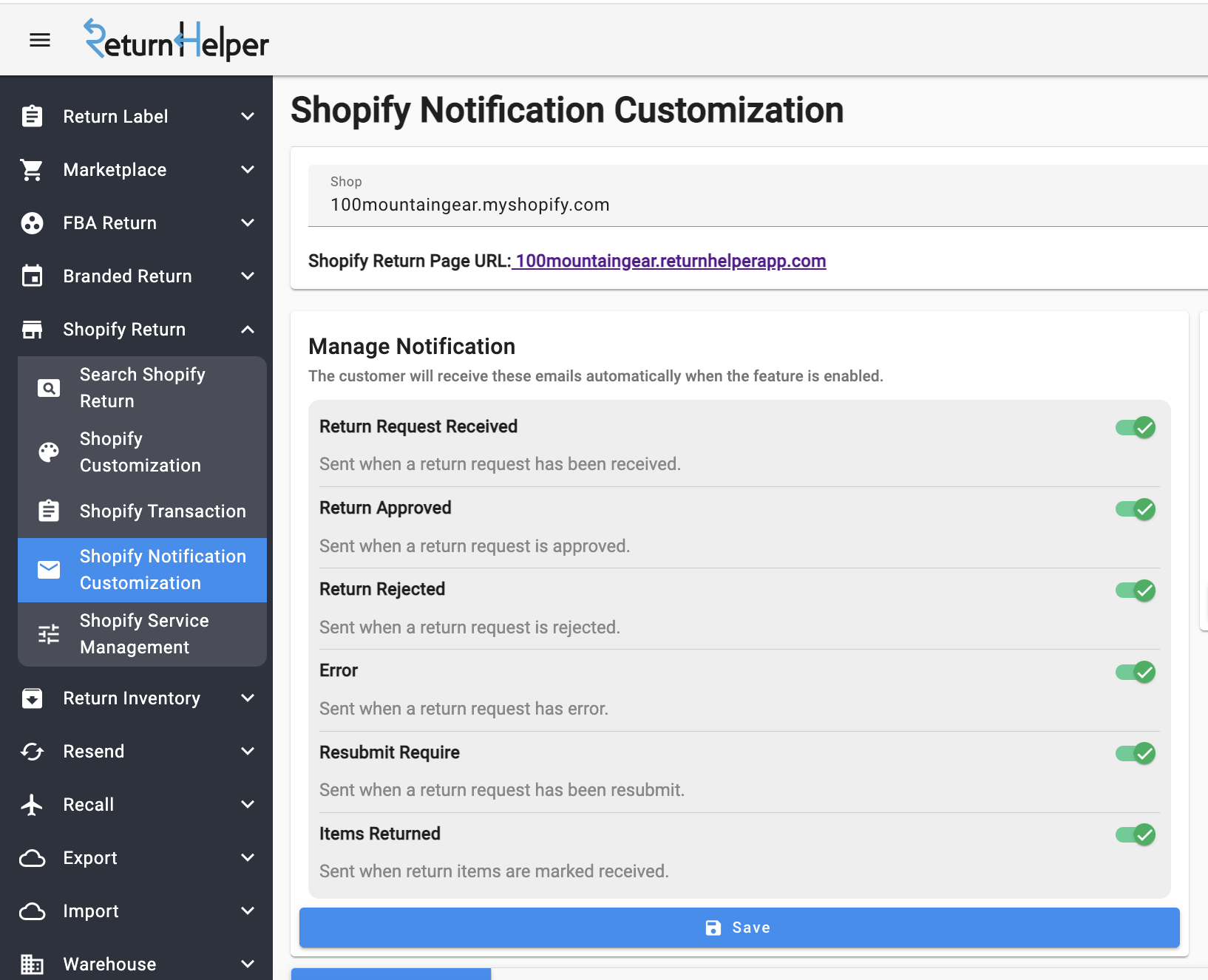Open the Return Label menu
This screenshot has width=1208, height=980.
pos(116,116)
